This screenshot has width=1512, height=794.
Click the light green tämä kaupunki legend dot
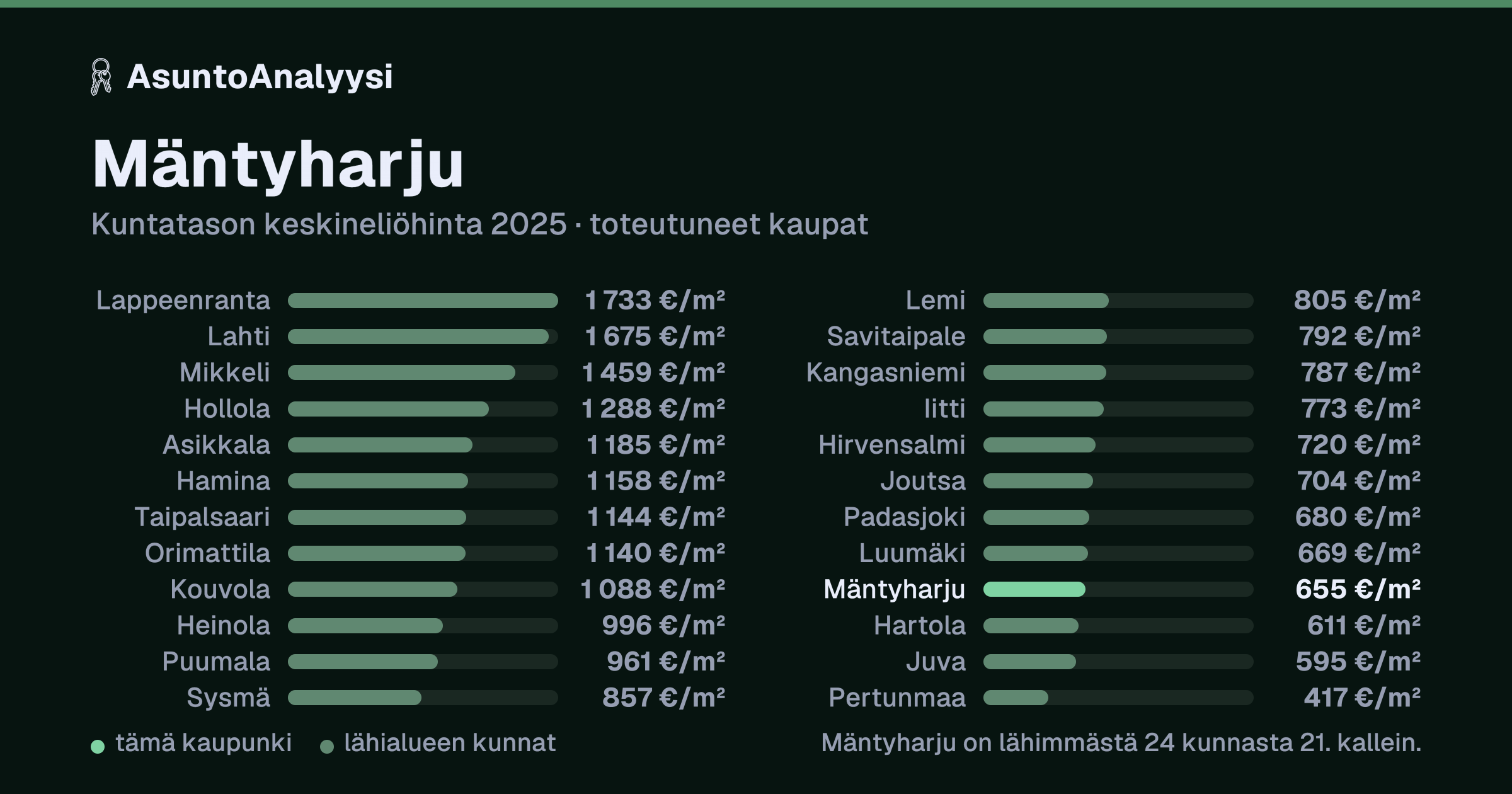point(98,747)
